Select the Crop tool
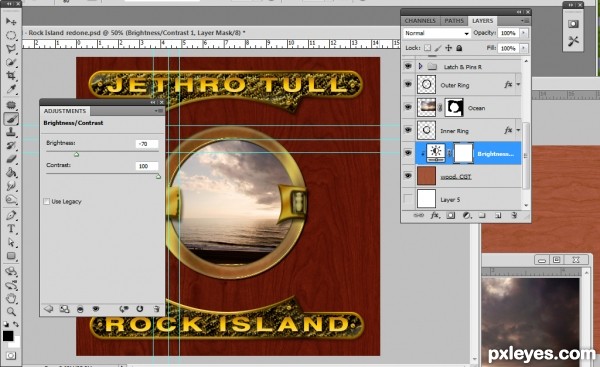Screen dimensions: 600x367 (x=11, y=75)
